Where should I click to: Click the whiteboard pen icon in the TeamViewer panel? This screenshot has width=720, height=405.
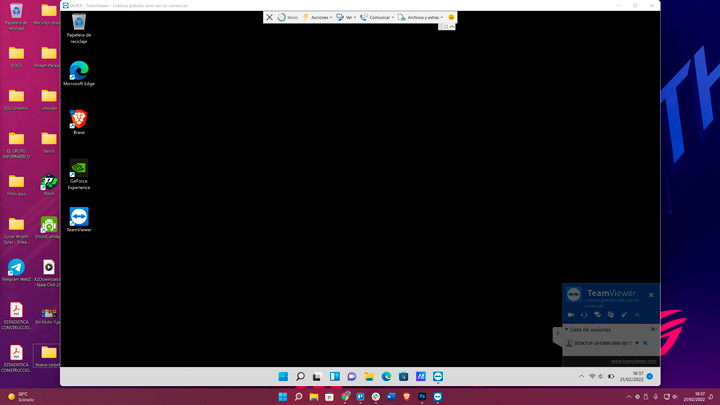(x=624, y=315)
